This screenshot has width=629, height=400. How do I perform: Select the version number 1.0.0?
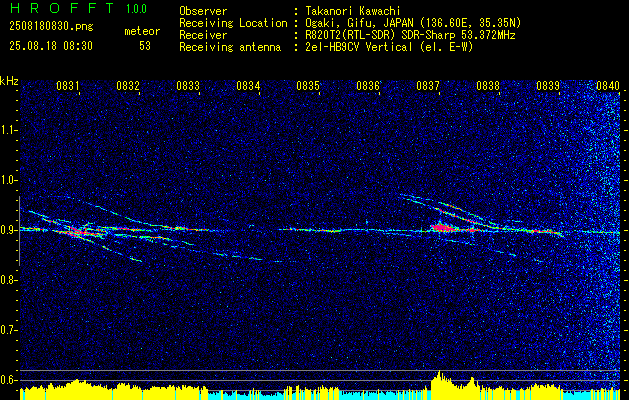136,8
